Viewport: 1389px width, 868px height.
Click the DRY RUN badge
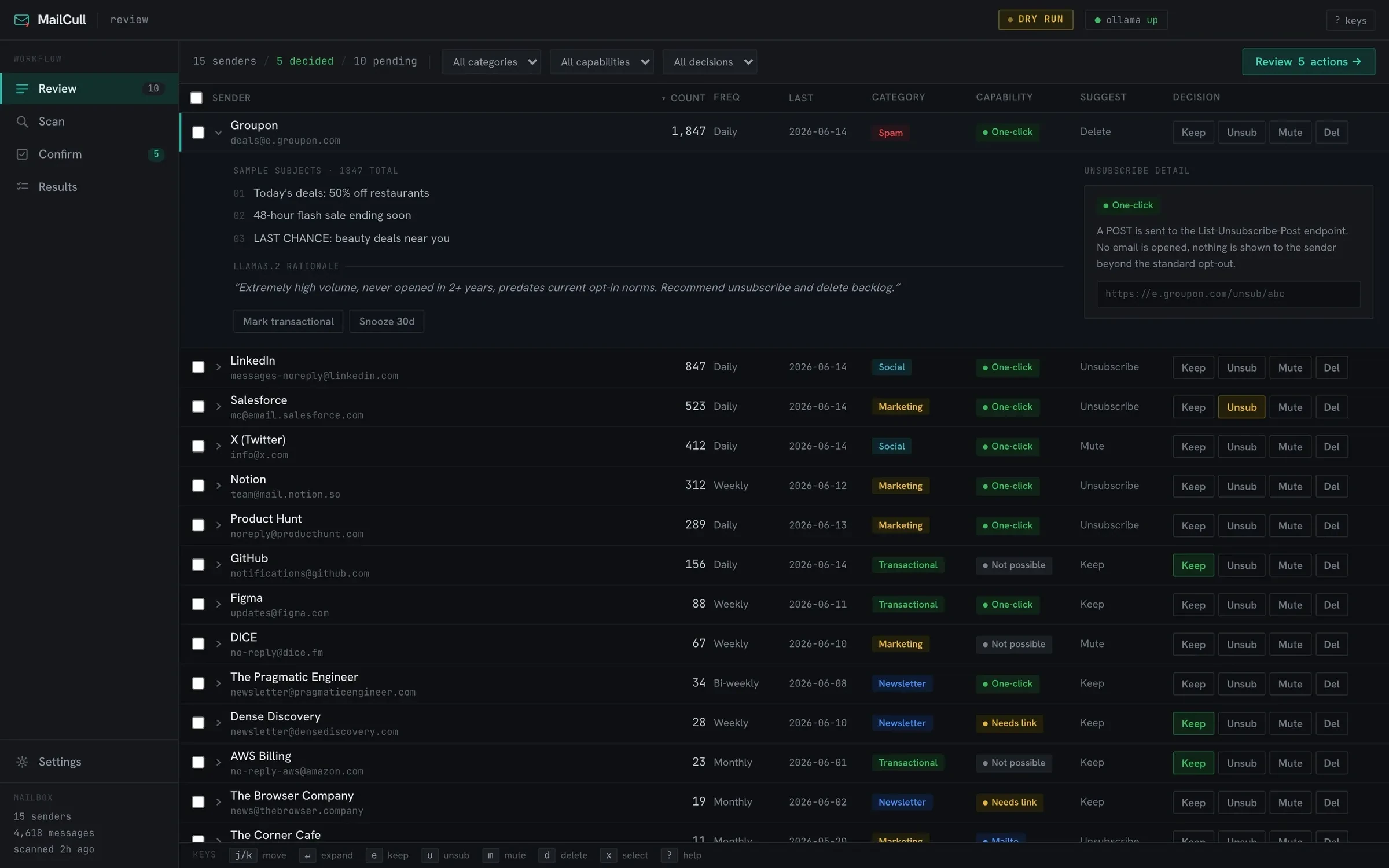point(1035,19)
